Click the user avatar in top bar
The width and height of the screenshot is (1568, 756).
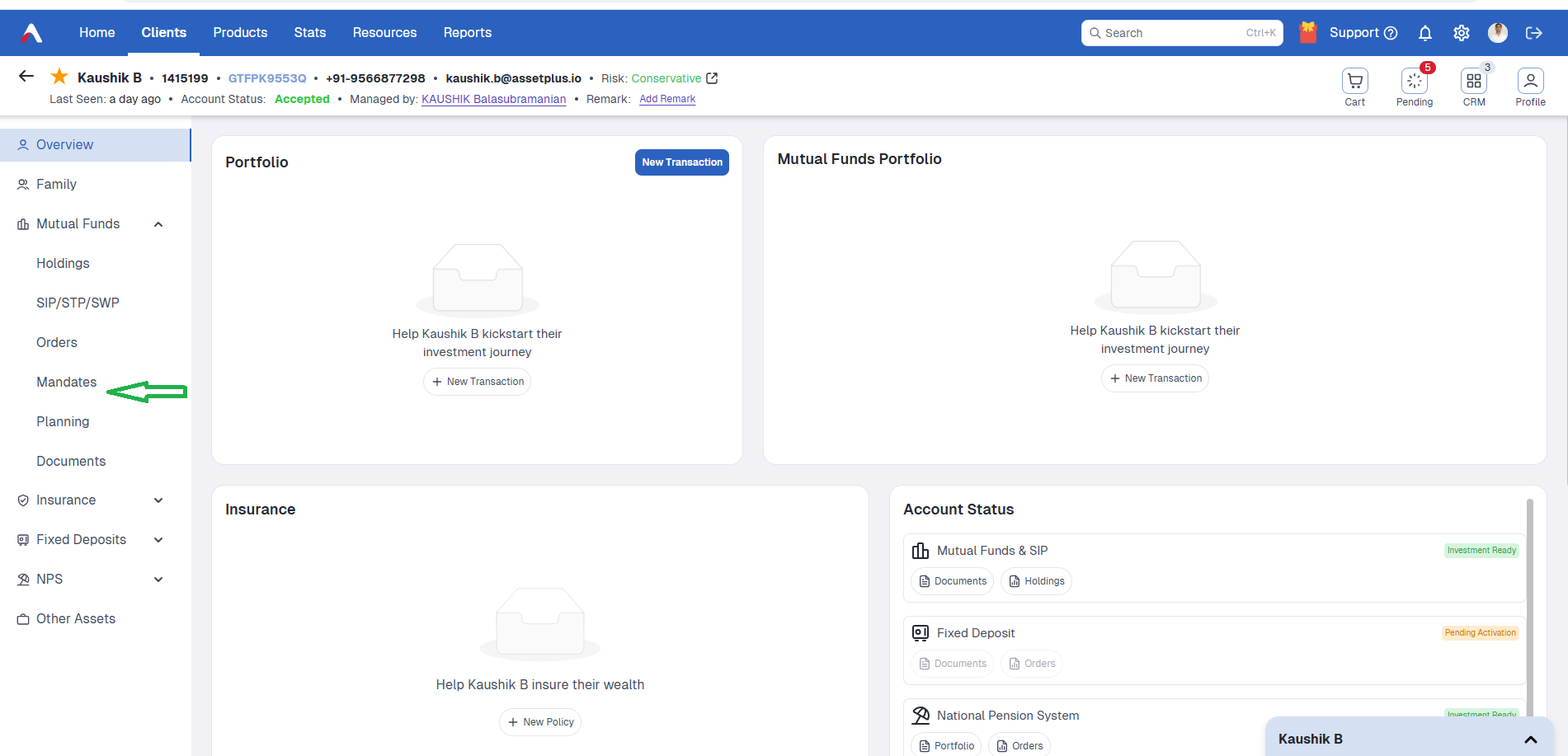pyautogui.click(x=1498, y=33)
